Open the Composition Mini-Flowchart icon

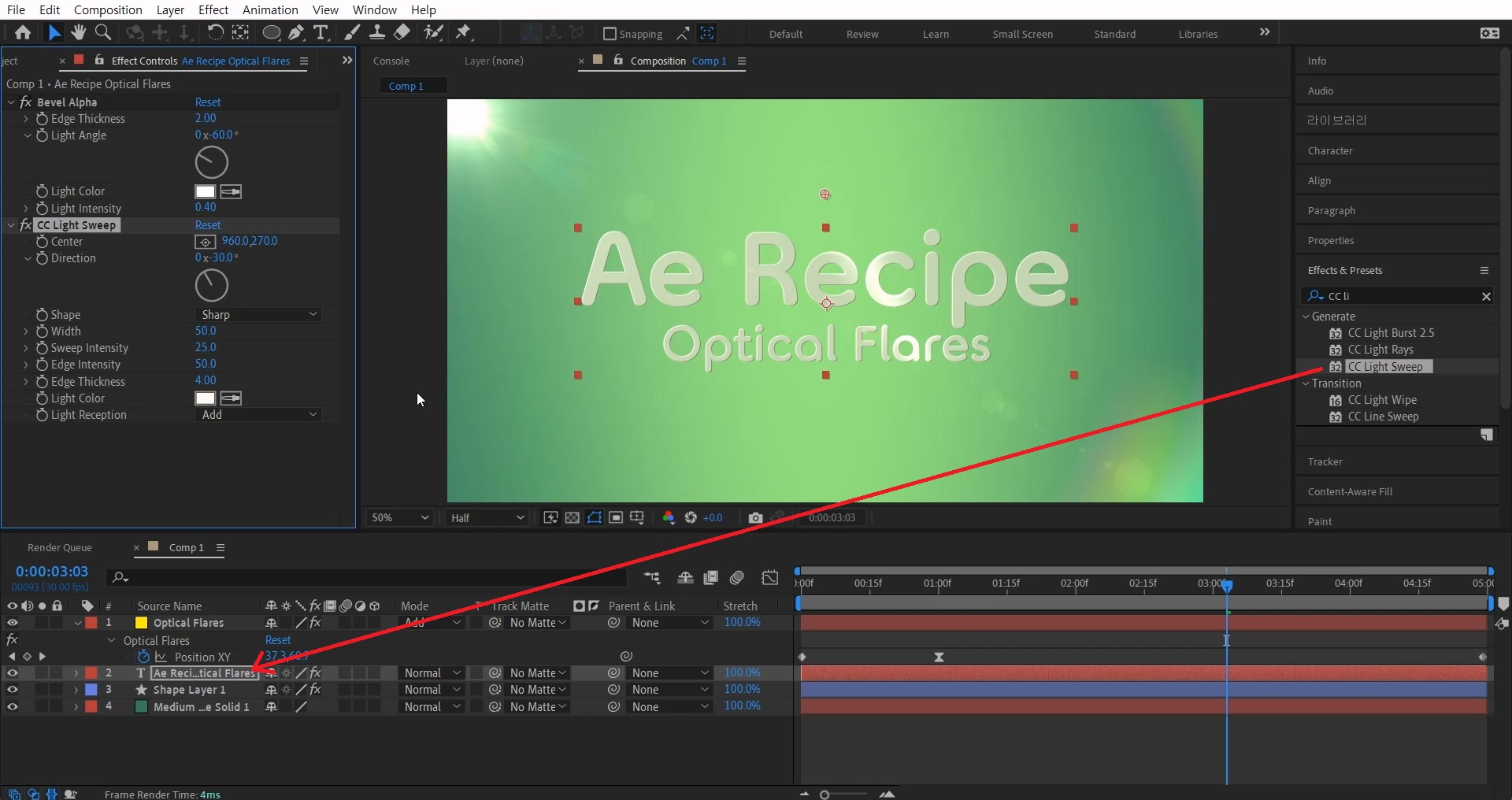(651, 578)
